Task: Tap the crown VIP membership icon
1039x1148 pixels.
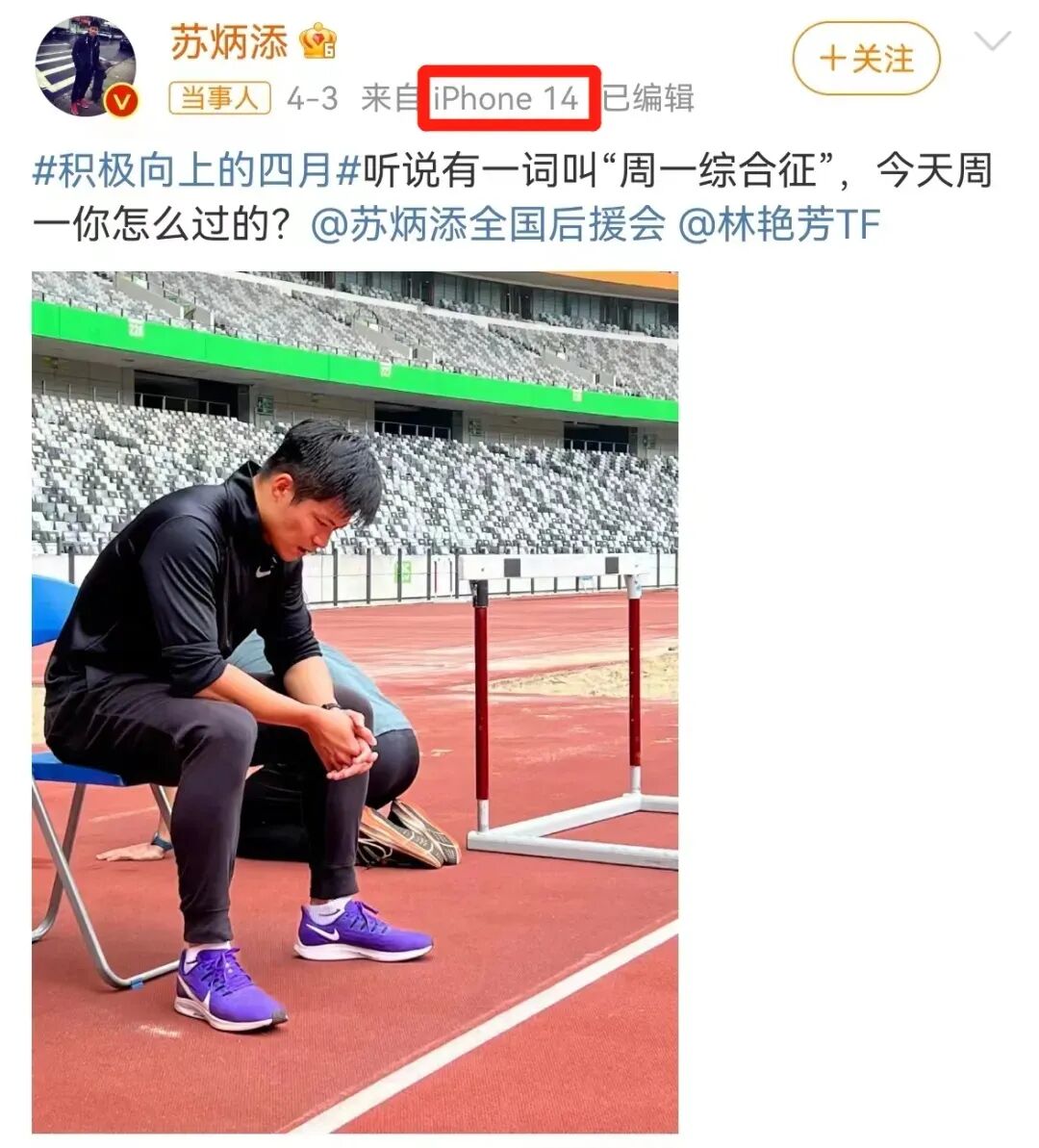Action: click(x=317, y=41)
